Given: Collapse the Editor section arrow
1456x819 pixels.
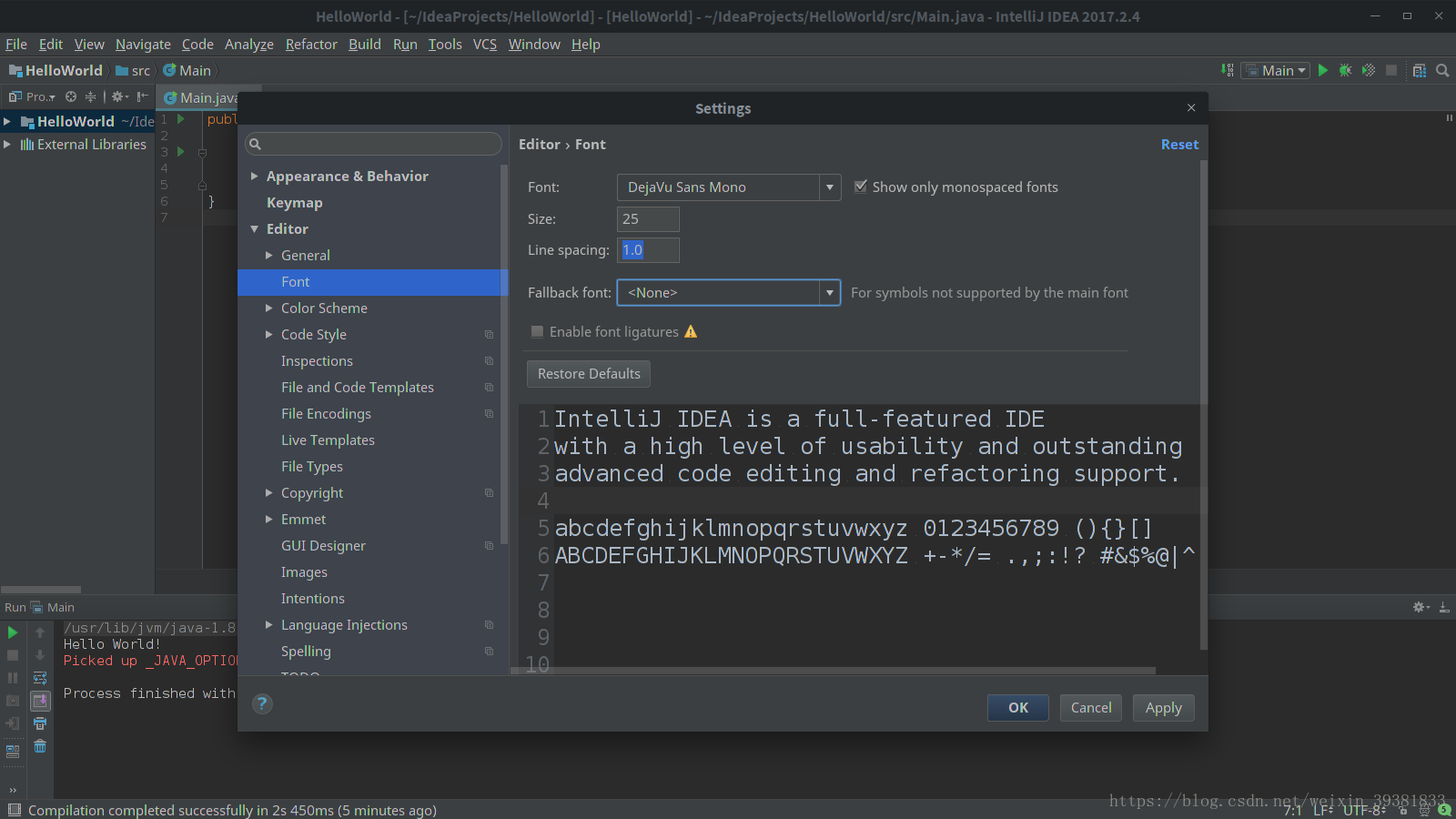Looking at the screenshot, I should coord(255,229).
